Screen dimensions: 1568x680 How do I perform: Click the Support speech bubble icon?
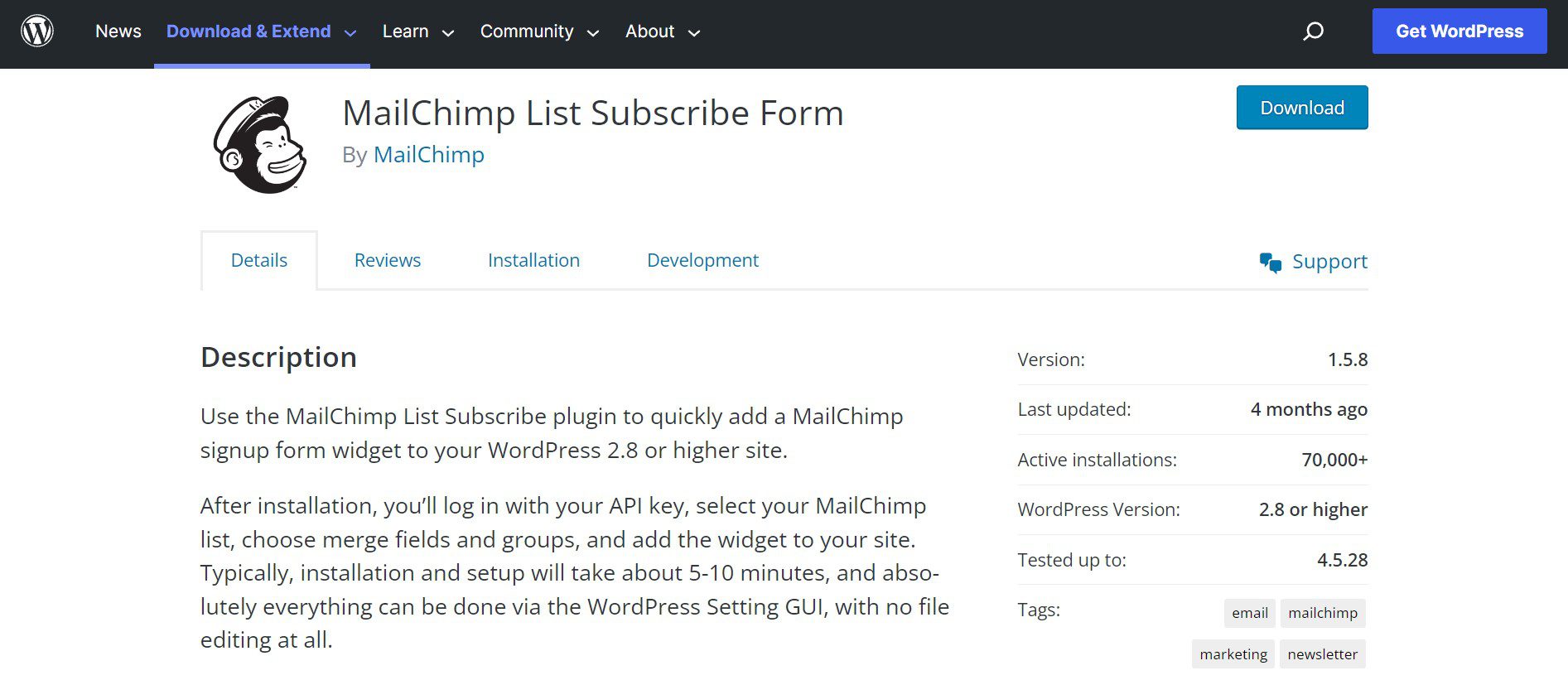pyautogui.click(x=1269, y=260)
